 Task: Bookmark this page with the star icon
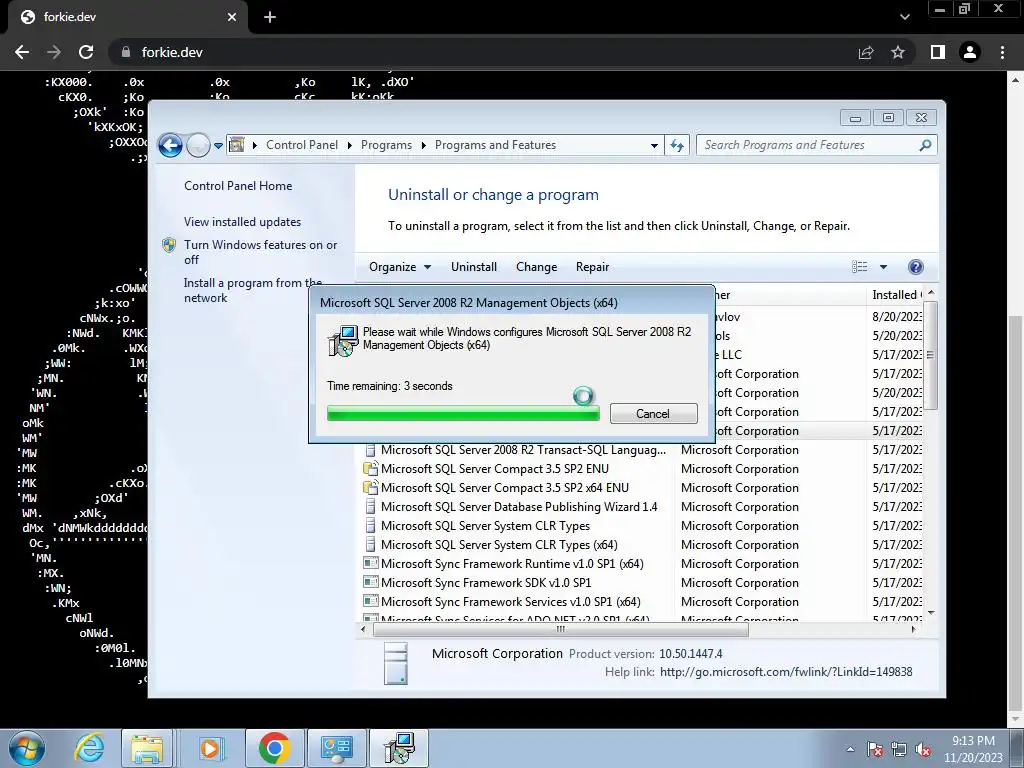coord(898,52)
